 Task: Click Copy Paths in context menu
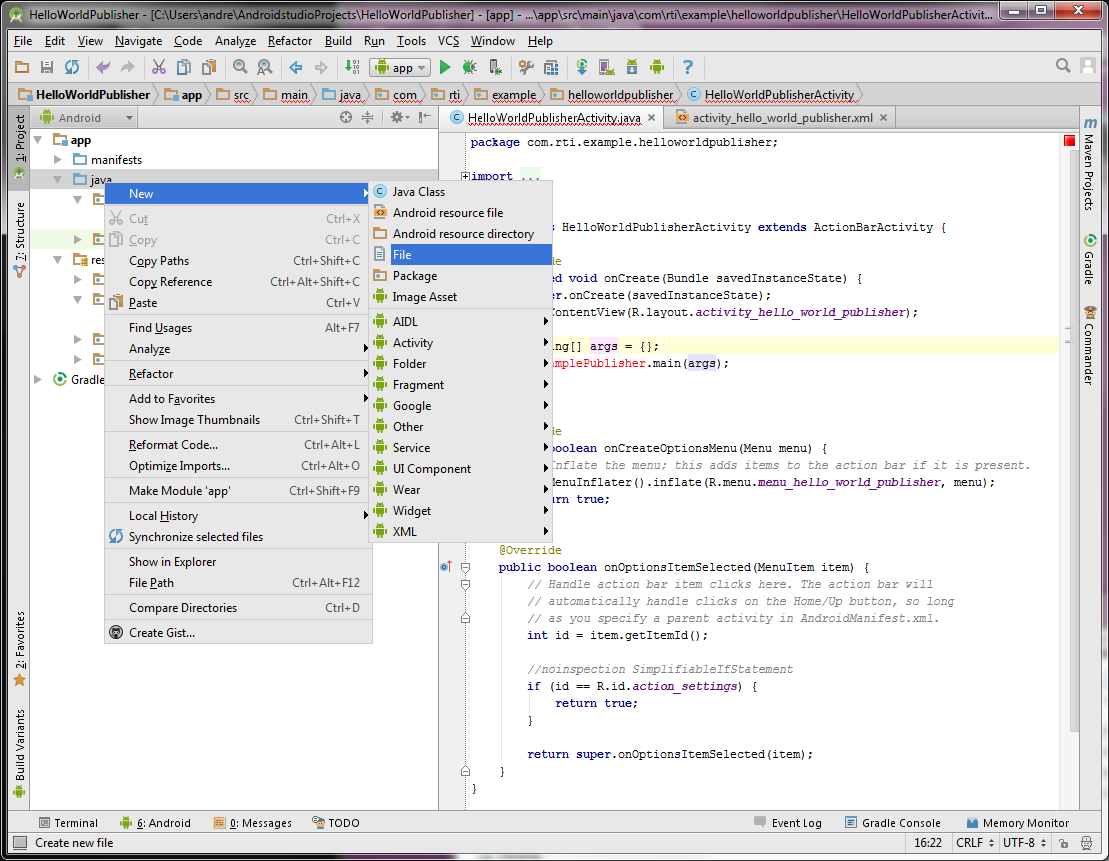click(238, 261)
